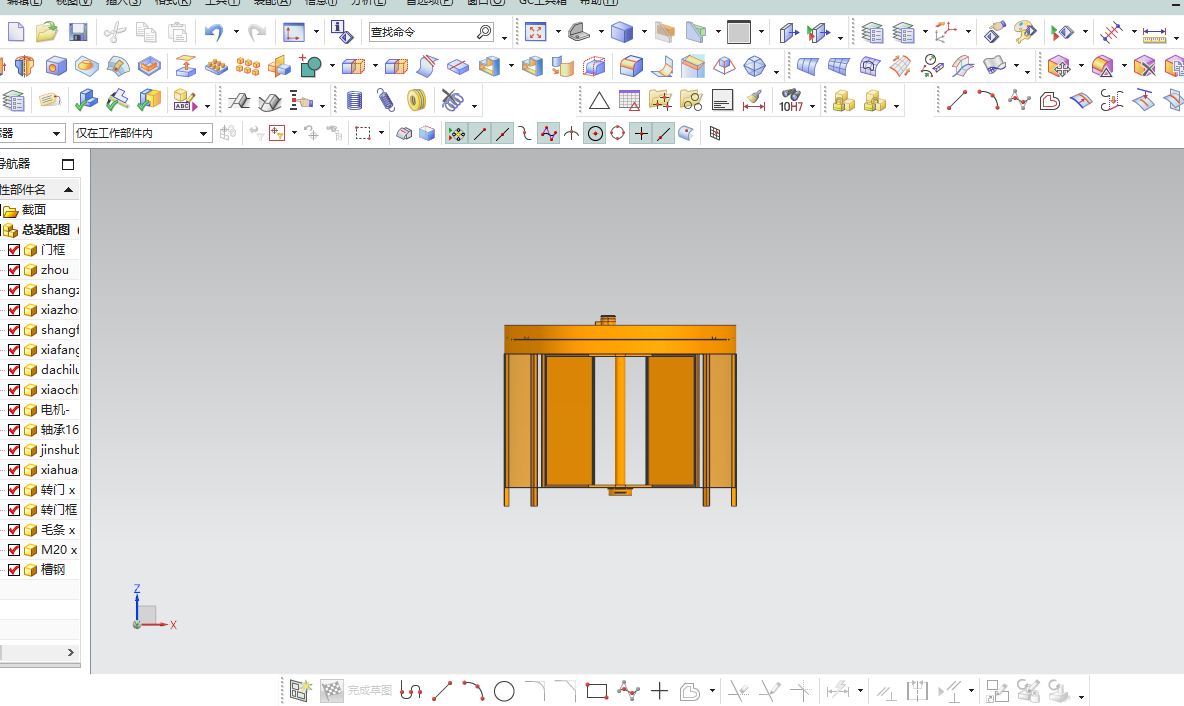This screenshot has width=1184, height=706.
Task: Open the Unite boolean dropdown arrow
Action: pos(332,66)
